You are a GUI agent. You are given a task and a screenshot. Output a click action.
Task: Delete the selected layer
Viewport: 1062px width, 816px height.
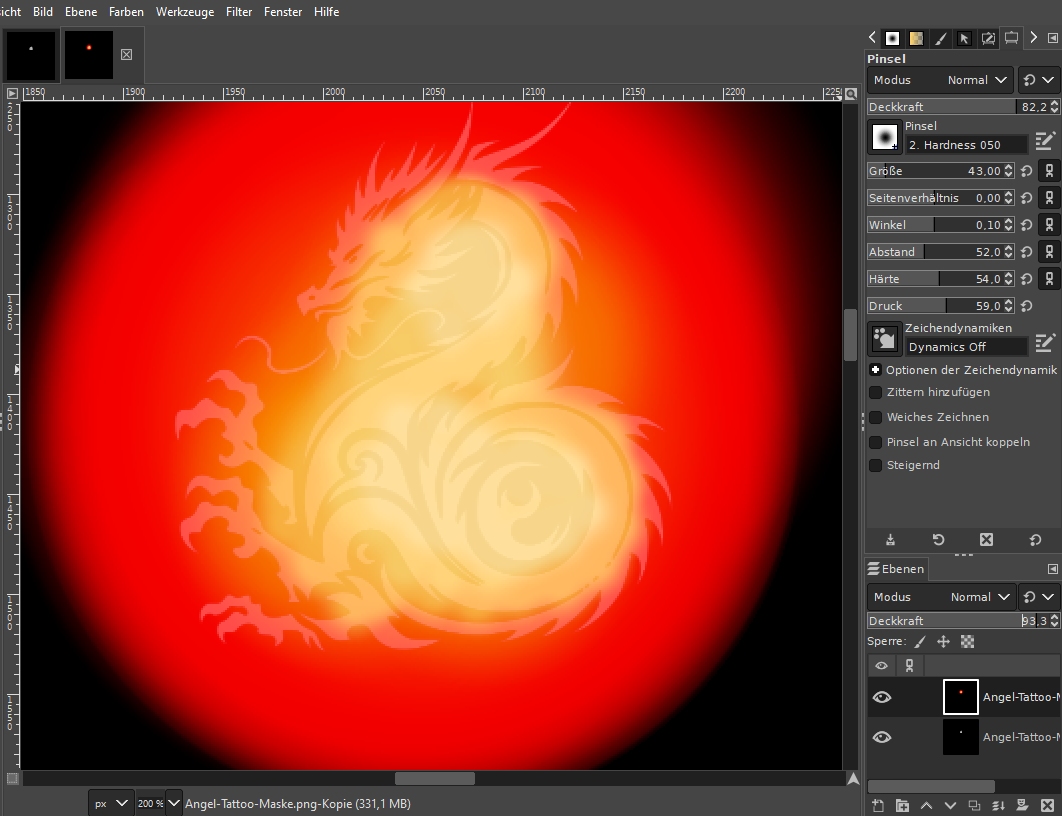pos(1047,806)
